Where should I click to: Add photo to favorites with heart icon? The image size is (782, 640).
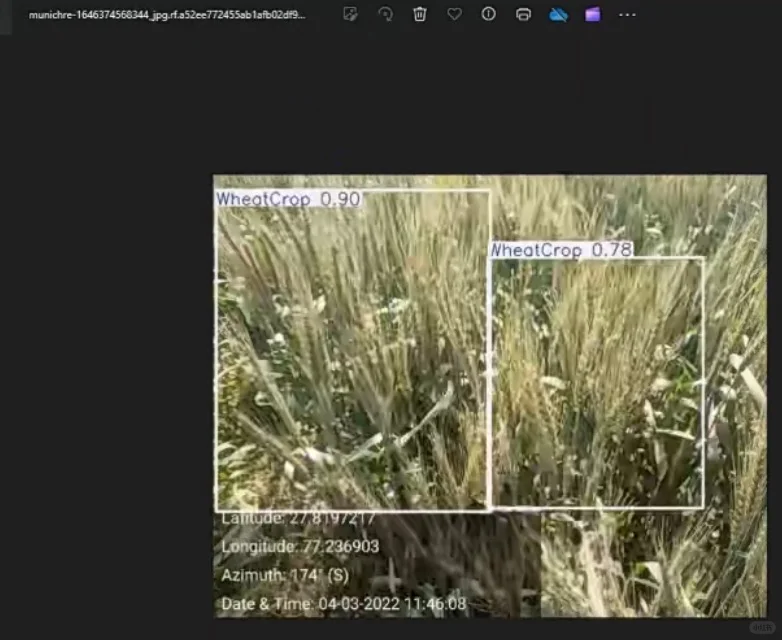click(x=454, y=14)
